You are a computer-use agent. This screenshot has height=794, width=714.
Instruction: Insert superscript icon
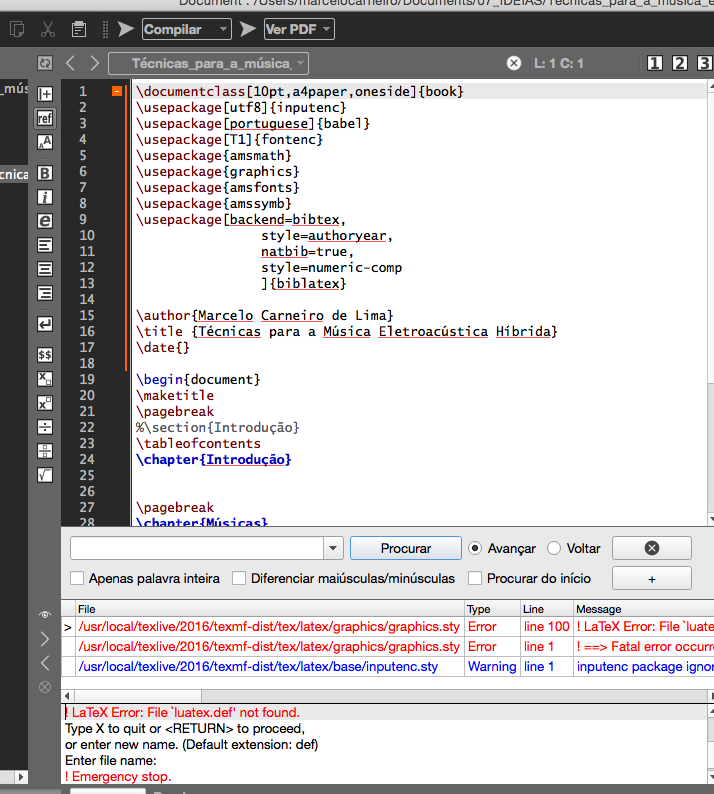pos(45,403)
